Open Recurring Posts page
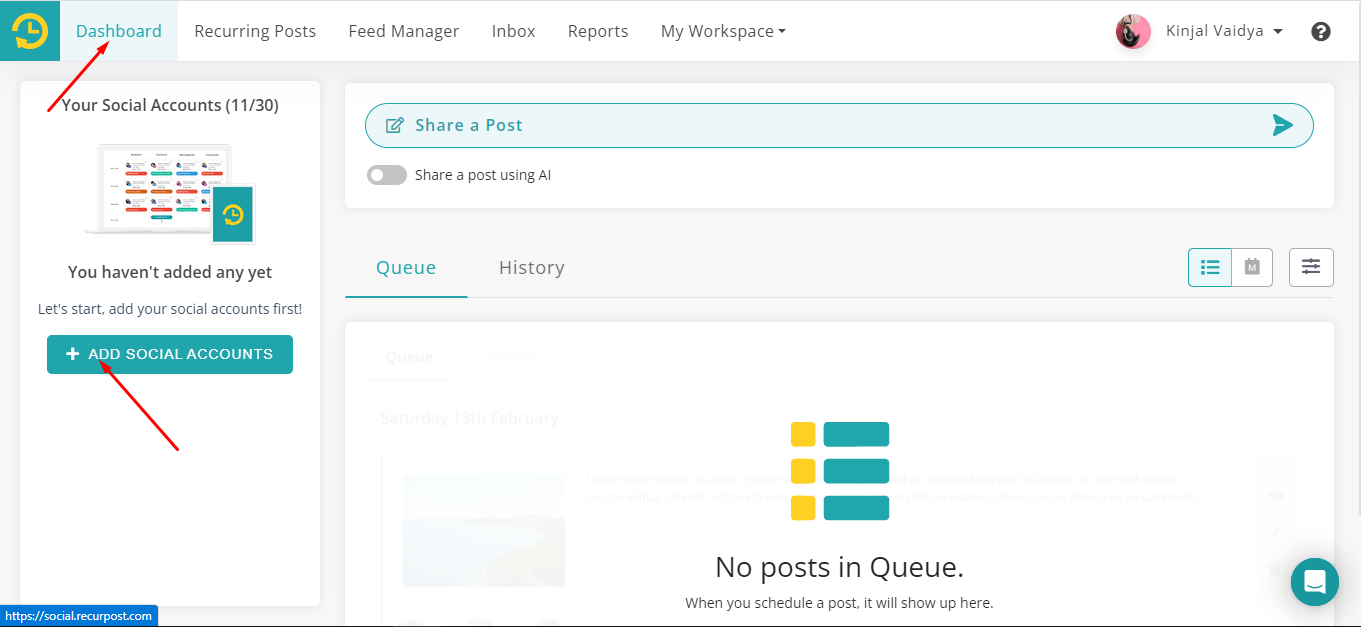This screenshot has height=636, width=1361. coord(255,31)
